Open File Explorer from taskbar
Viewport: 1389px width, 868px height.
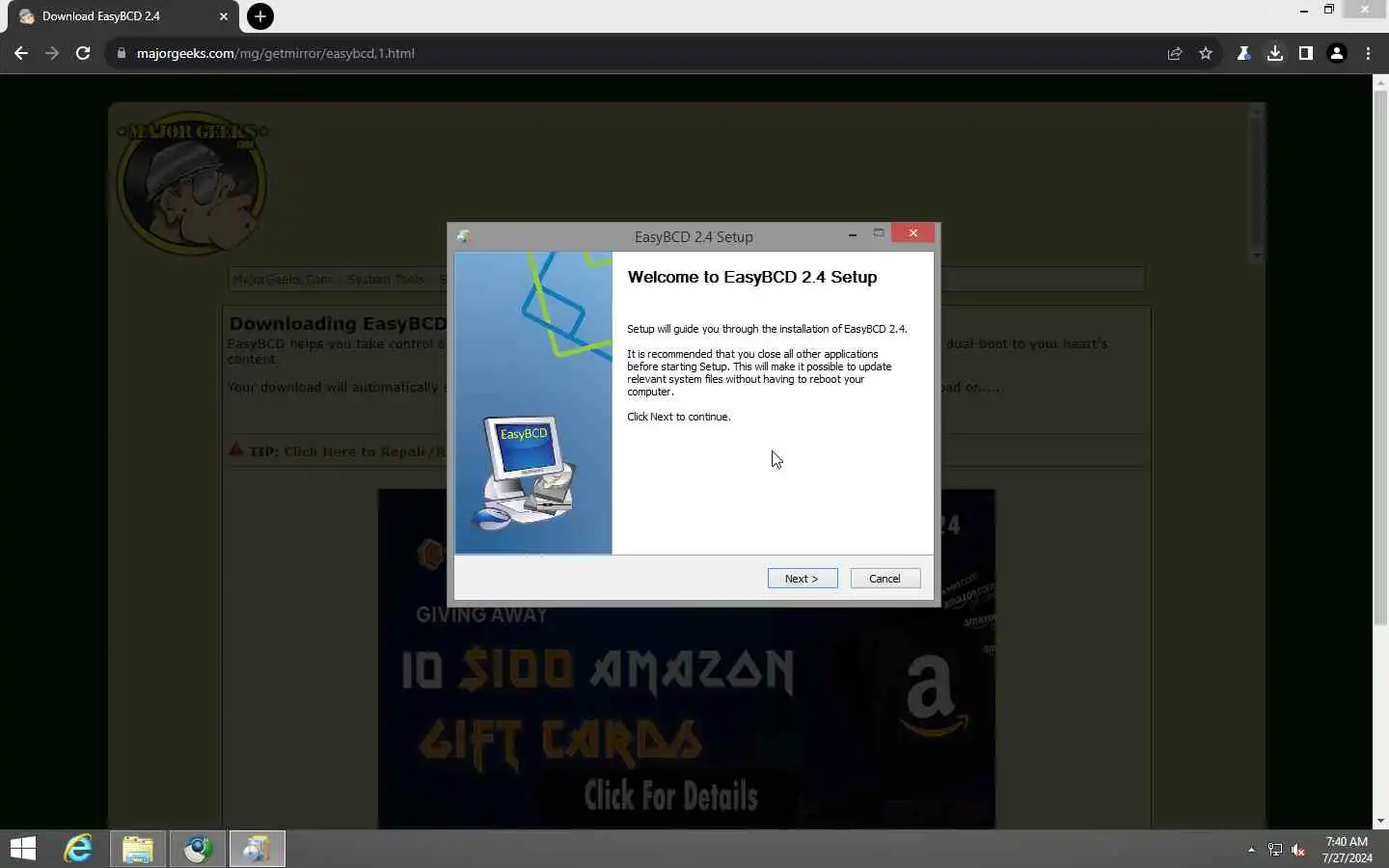click(138, 849)
